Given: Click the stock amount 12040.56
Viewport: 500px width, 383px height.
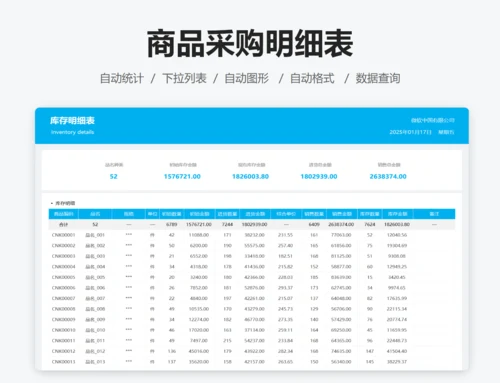Looking at the screenshot, I should [397, 235].
